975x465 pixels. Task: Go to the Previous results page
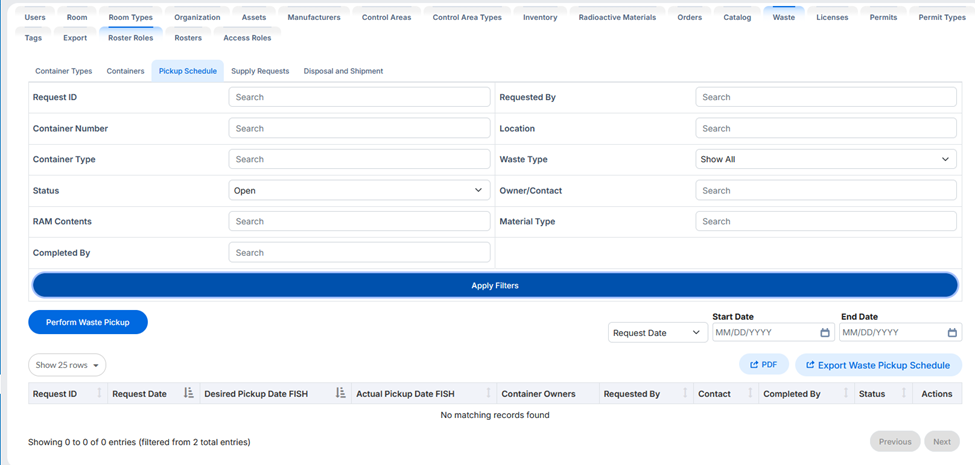[x=895, y=441]
